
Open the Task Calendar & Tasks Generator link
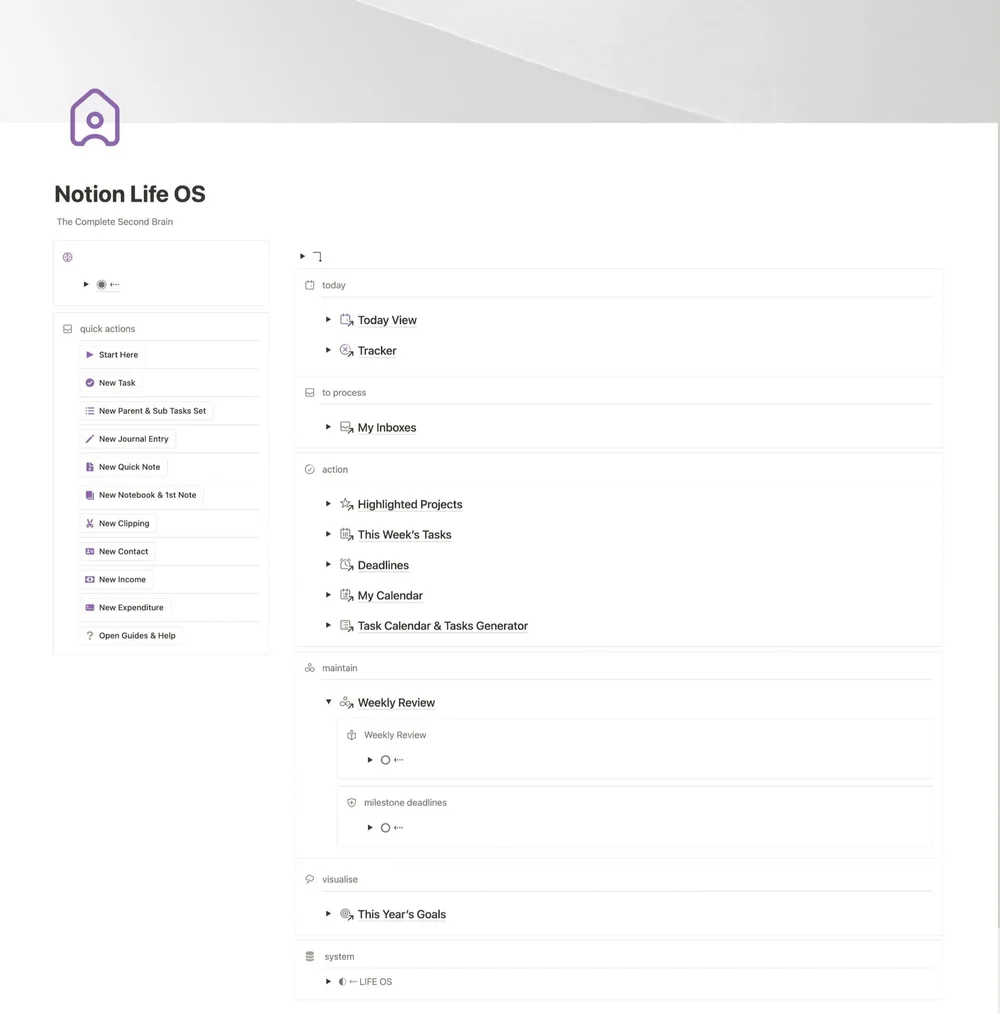coord(443,625)
